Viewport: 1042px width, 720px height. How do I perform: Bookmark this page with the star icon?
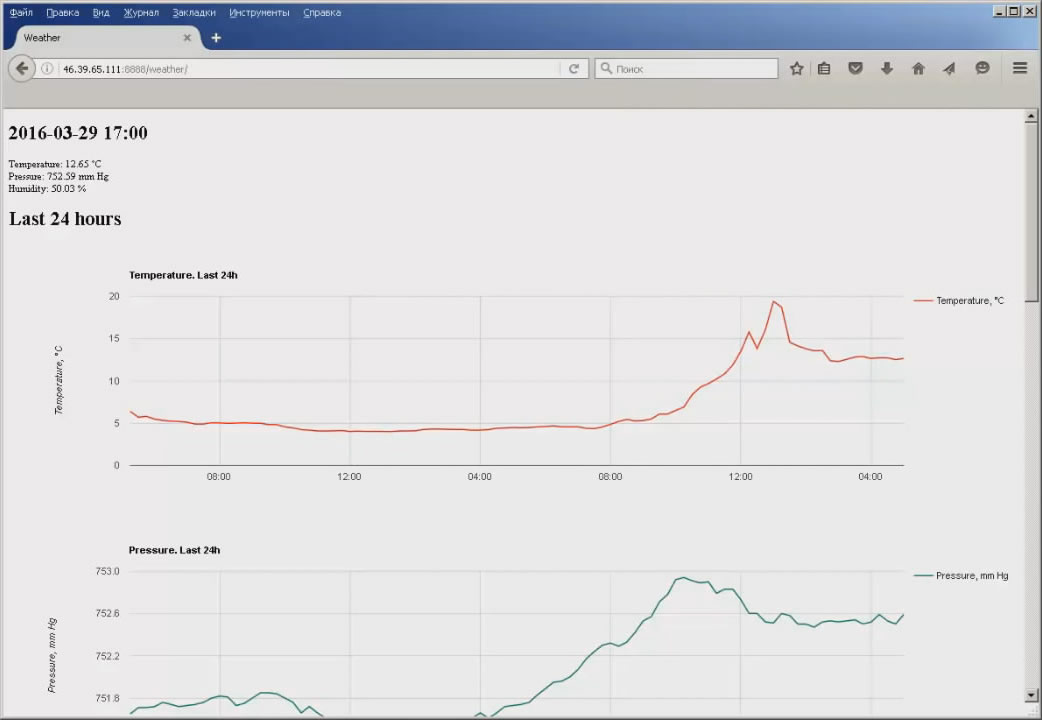click(797, 69)
